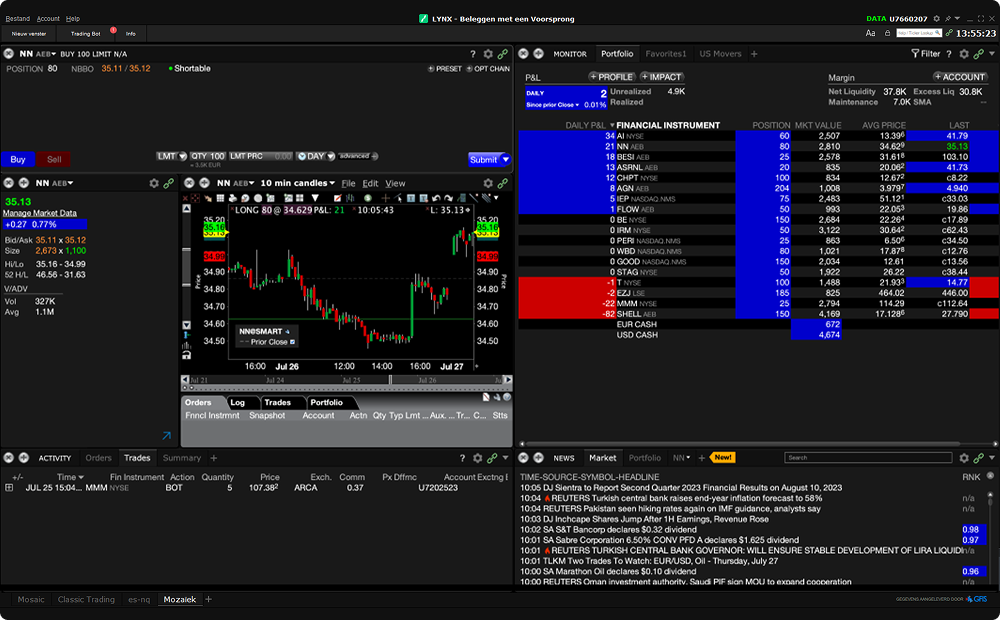
Task: Open global settings gear beside account number
Action: pos(937,18)
